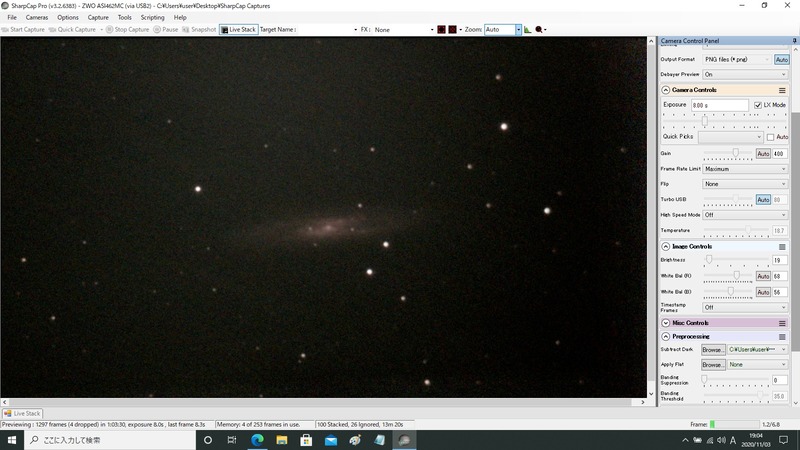Collapse the Image Controls section
The image size is (800, 450).
[x=665, y=247]
